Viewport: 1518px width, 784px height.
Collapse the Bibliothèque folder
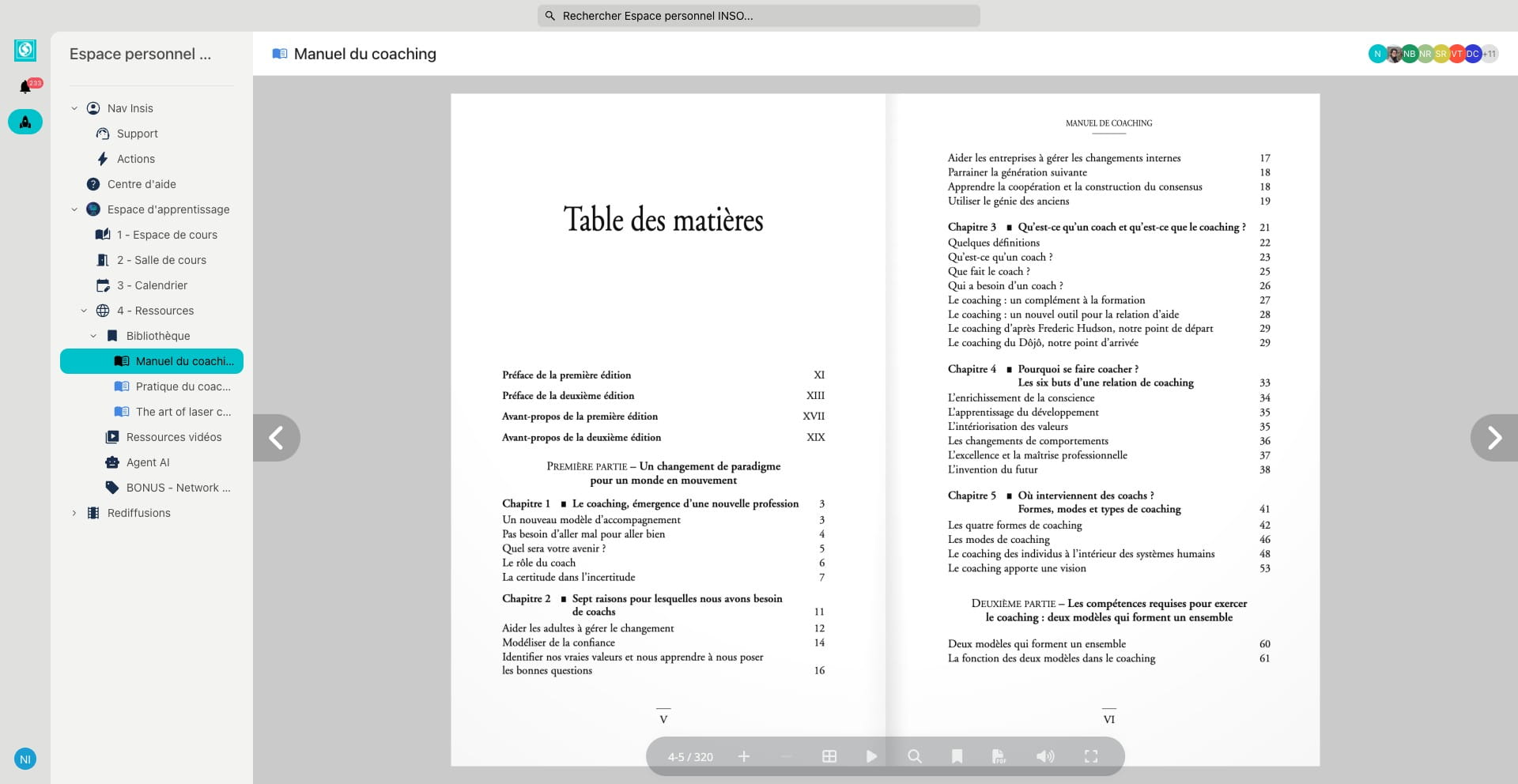click(93, 336)
